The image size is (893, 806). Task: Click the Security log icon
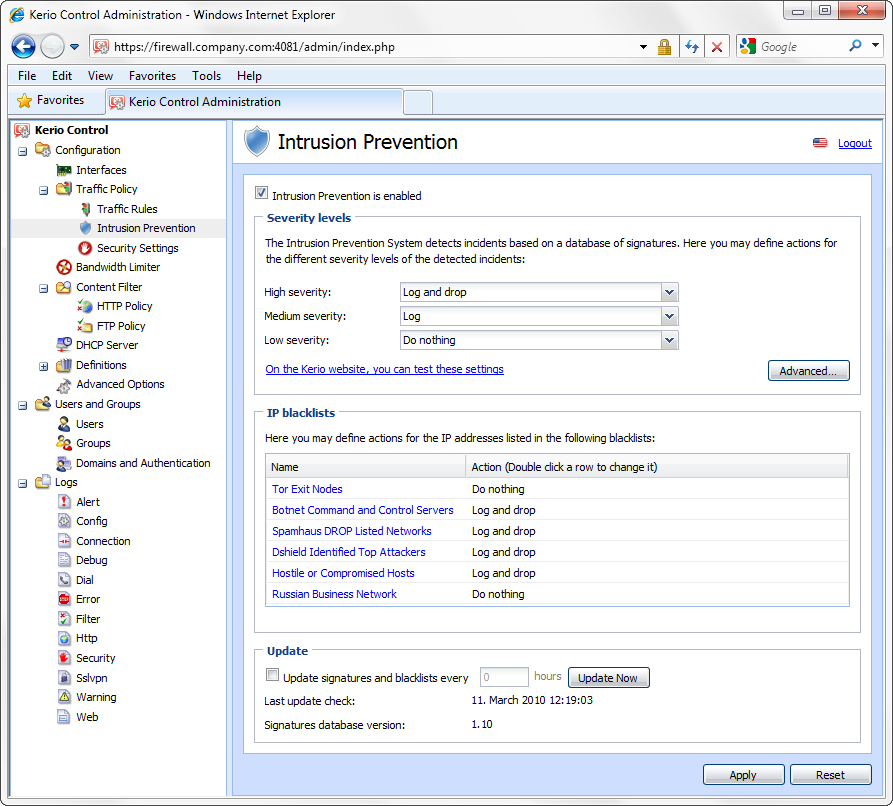[64, 658]
